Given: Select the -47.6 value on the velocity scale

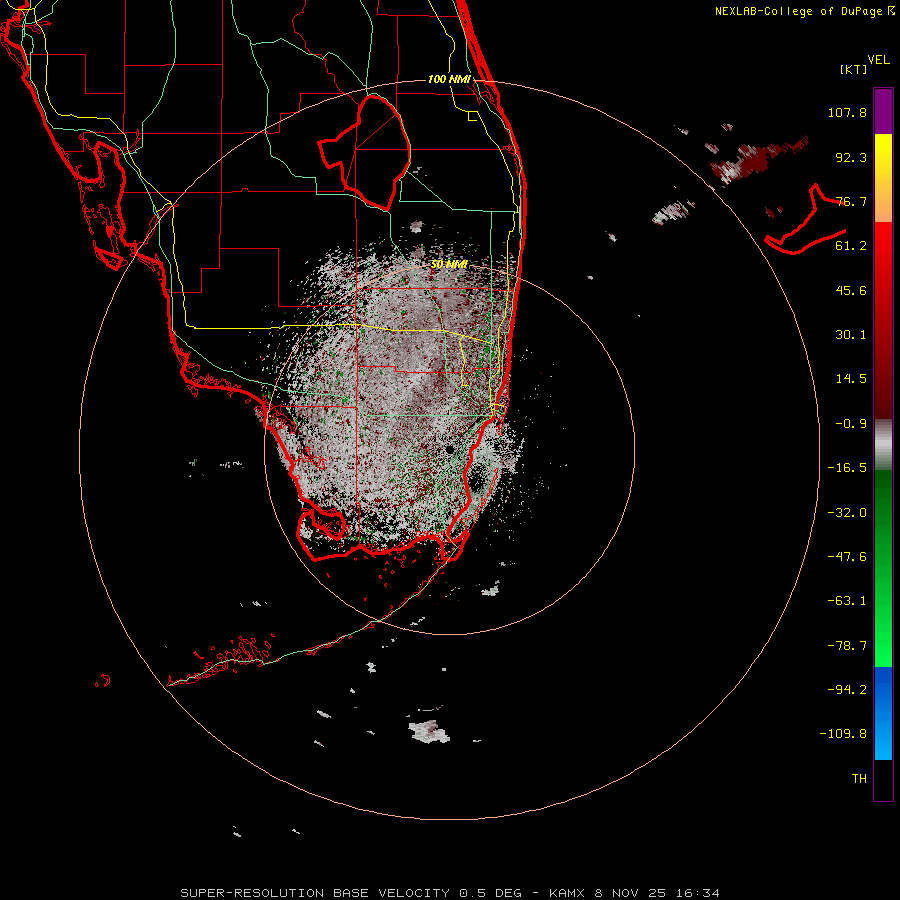Looking at the screenshot, I should (847, 557).
